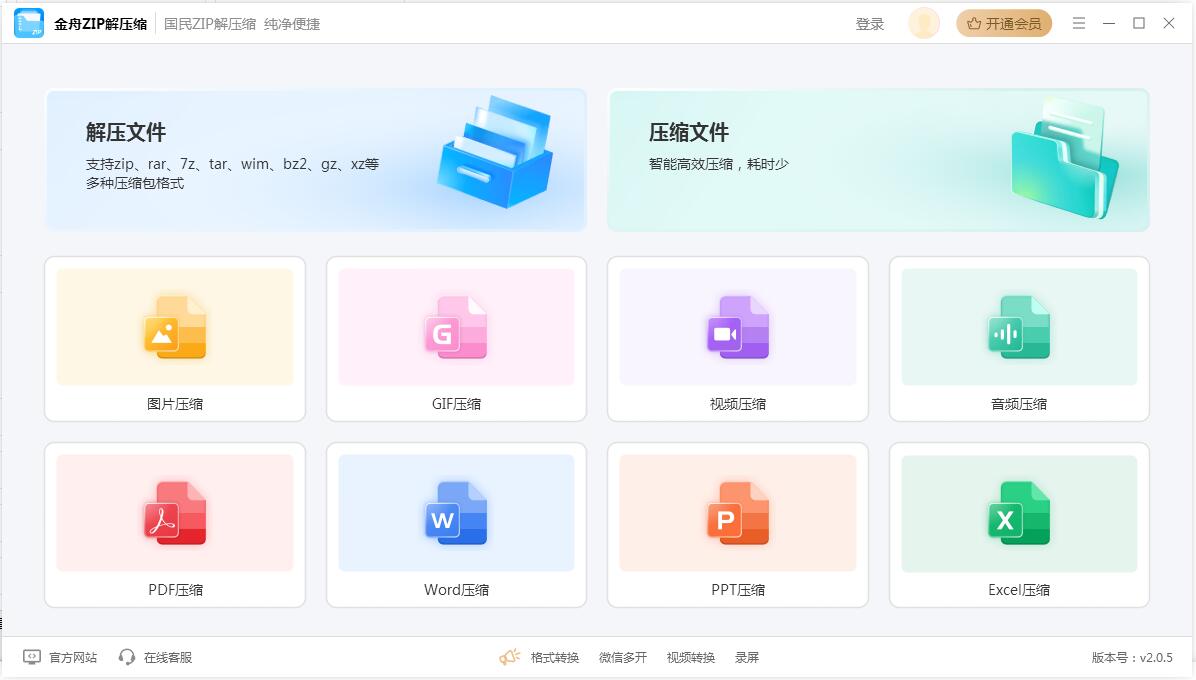Close the 金舟ZIP解压缩 window
This screenshot has height=680, width=1196.
click(1169, 24)
